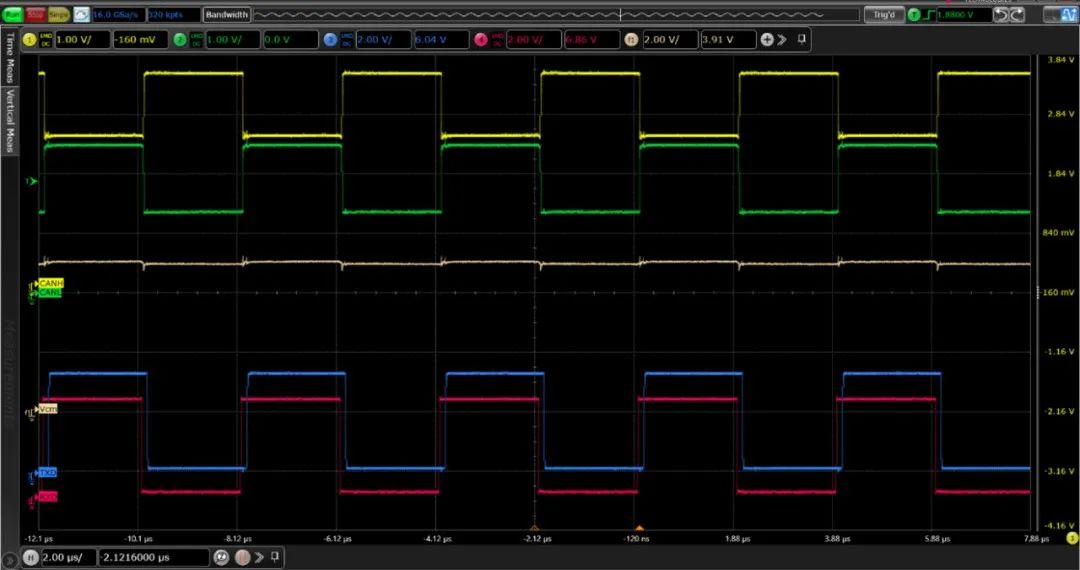Screen dimensions: 1080x570
Task: Click the pin icon on horizontal toolbar
Action: click(274, 556)
